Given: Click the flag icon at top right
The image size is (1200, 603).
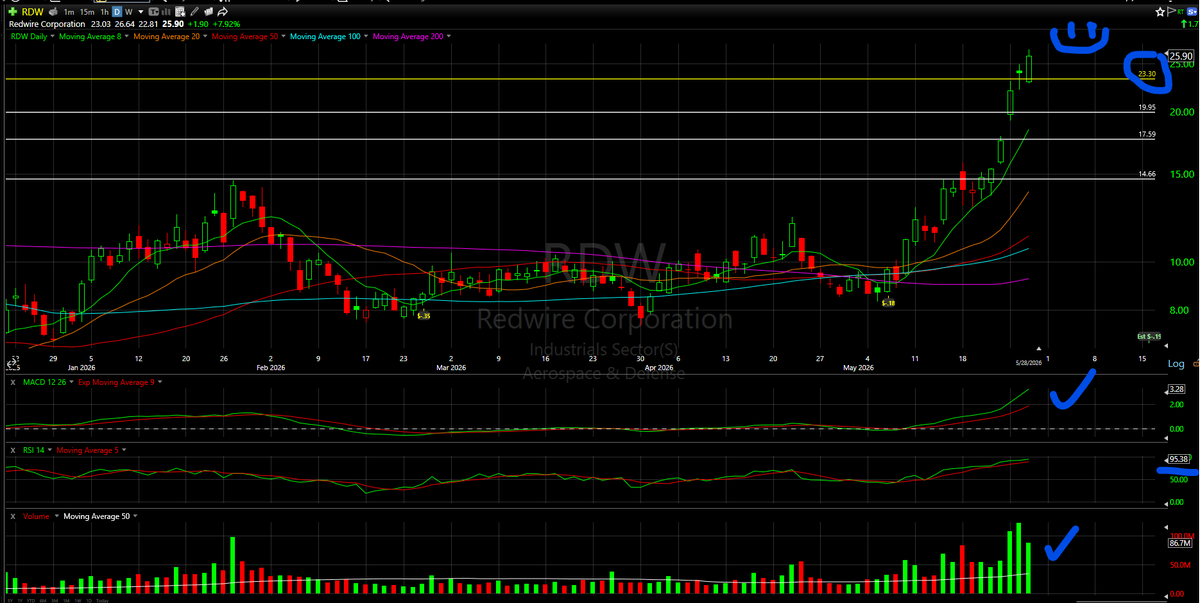Looking at the screenshot, I should 1171,12.
